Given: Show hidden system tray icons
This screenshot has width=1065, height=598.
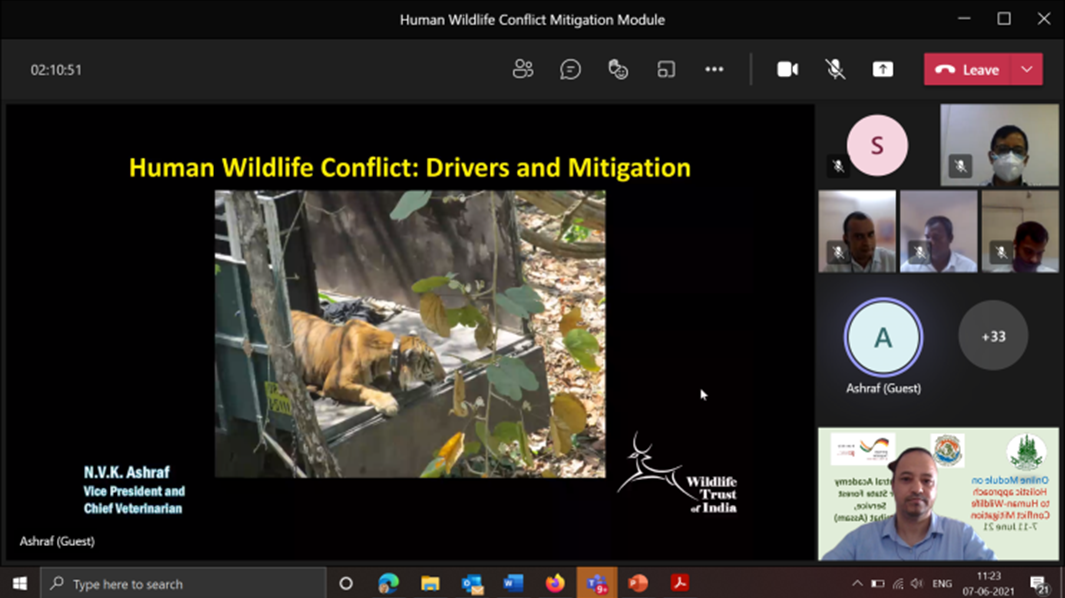Looking at the screenshot, I should (x=857, y=584).
